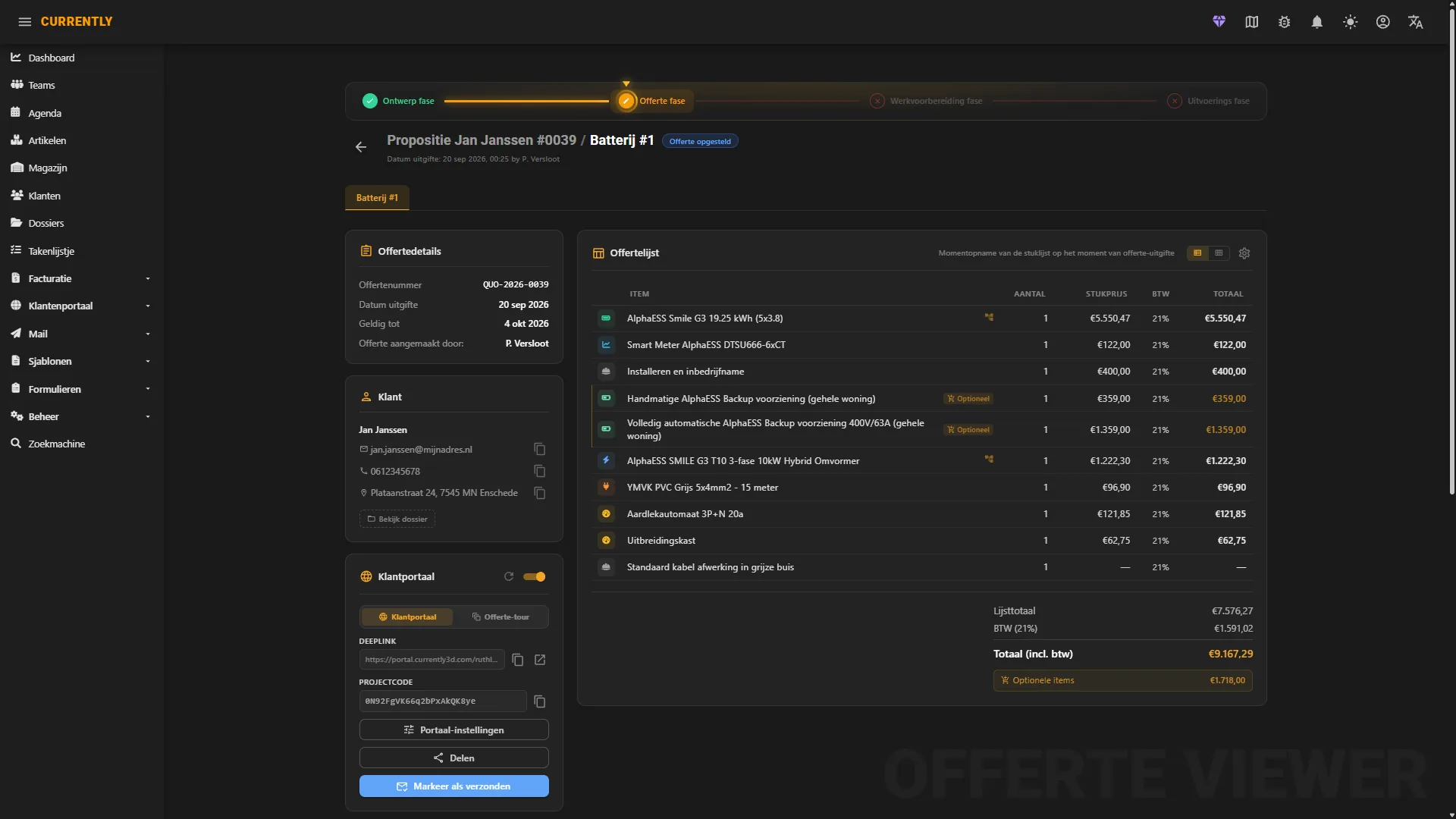Click the bug report icon
1456x819 pixels.
pyautogui.click(x=1284, y=22)
